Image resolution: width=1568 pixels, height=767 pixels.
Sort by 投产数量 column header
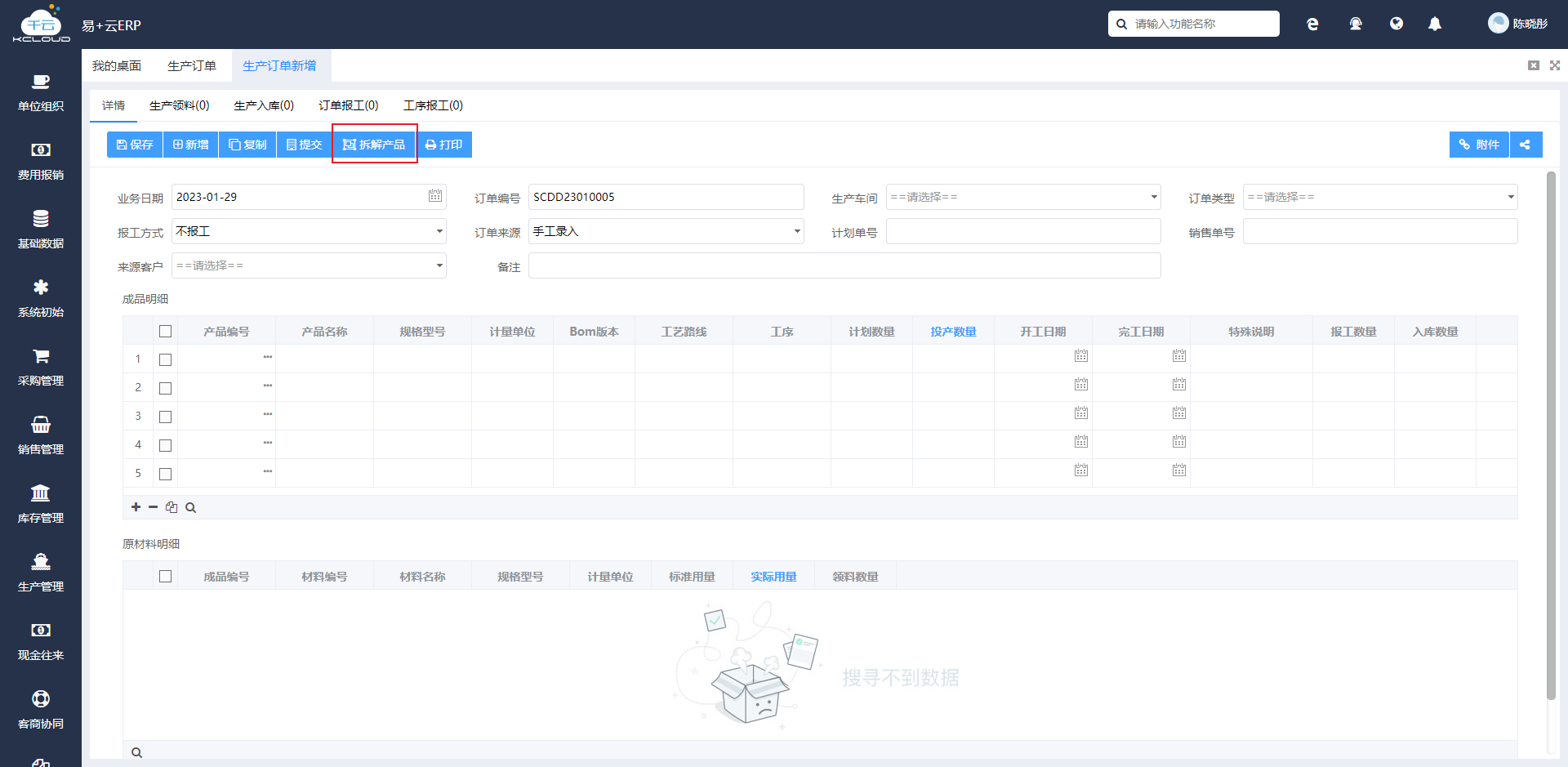coord(953,332)
